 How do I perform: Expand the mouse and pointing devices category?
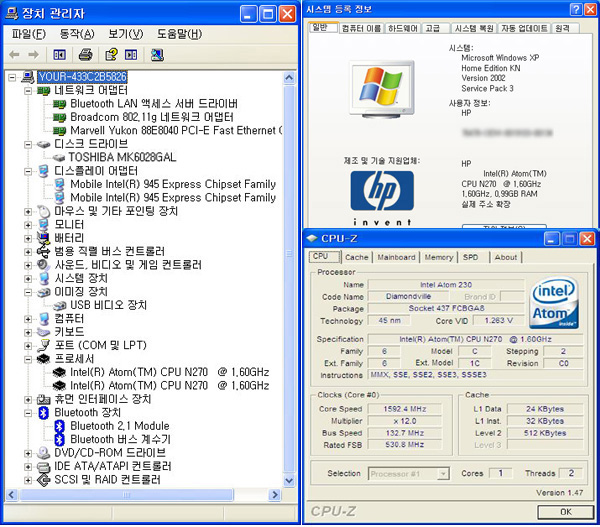pyautogui.click(x=28, y=211)
